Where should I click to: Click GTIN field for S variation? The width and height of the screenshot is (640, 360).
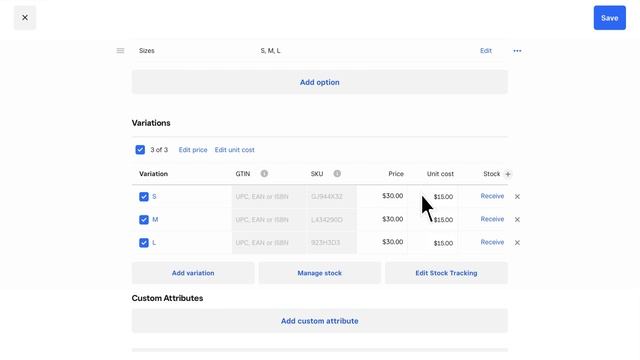[x=268, y=197]
